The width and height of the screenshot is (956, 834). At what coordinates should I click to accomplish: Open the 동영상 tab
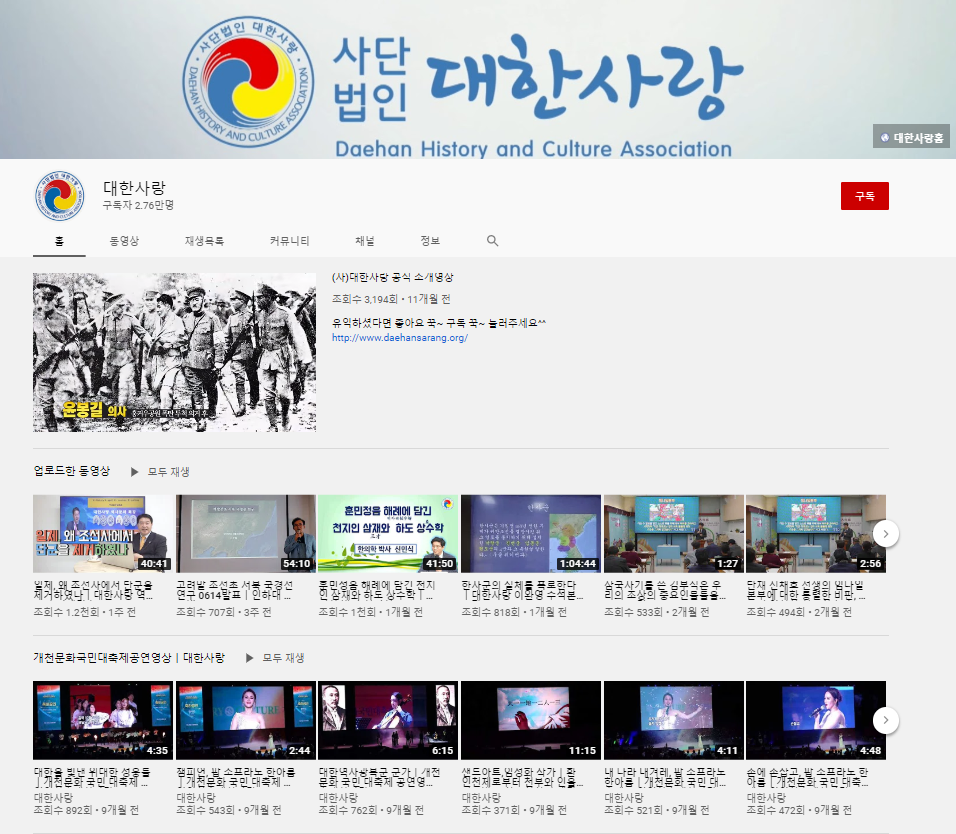[x=124, y=241]
